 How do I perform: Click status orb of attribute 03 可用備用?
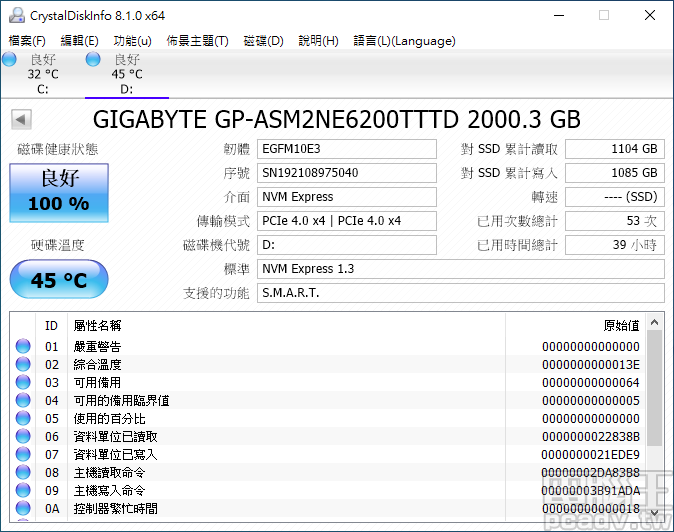23,382
